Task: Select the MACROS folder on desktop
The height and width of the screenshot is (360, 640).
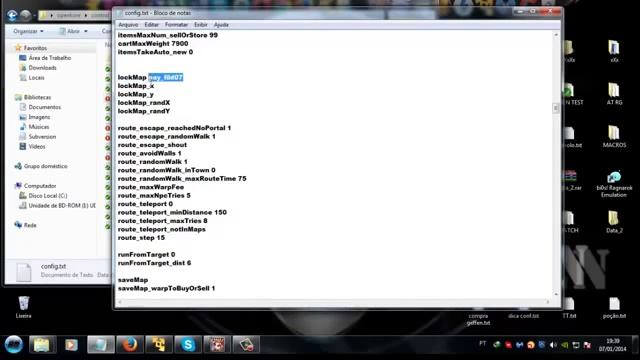Action: [x=614, y=136]
